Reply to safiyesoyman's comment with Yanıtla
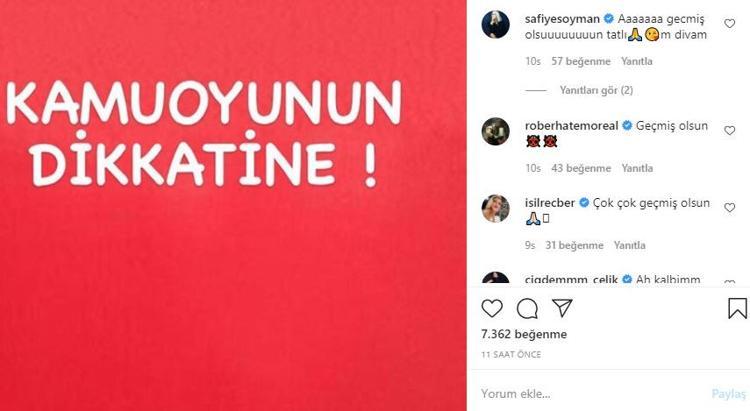The height and width of the screenshot is (411, 750). (637, 61)
